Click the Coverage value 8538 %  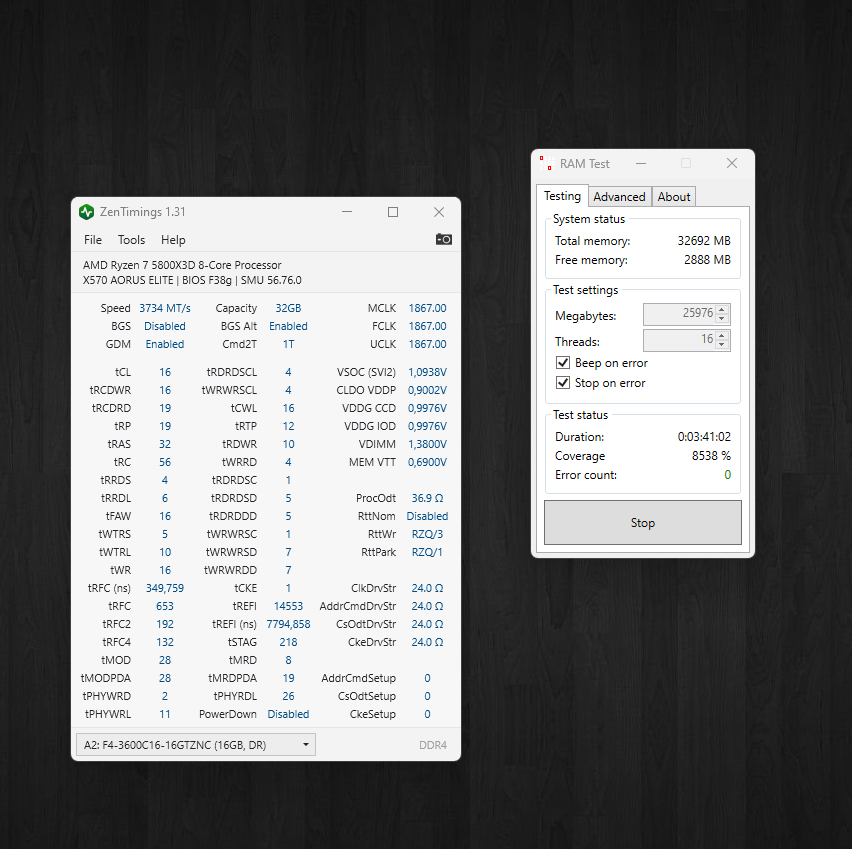[x=711, y=455]
